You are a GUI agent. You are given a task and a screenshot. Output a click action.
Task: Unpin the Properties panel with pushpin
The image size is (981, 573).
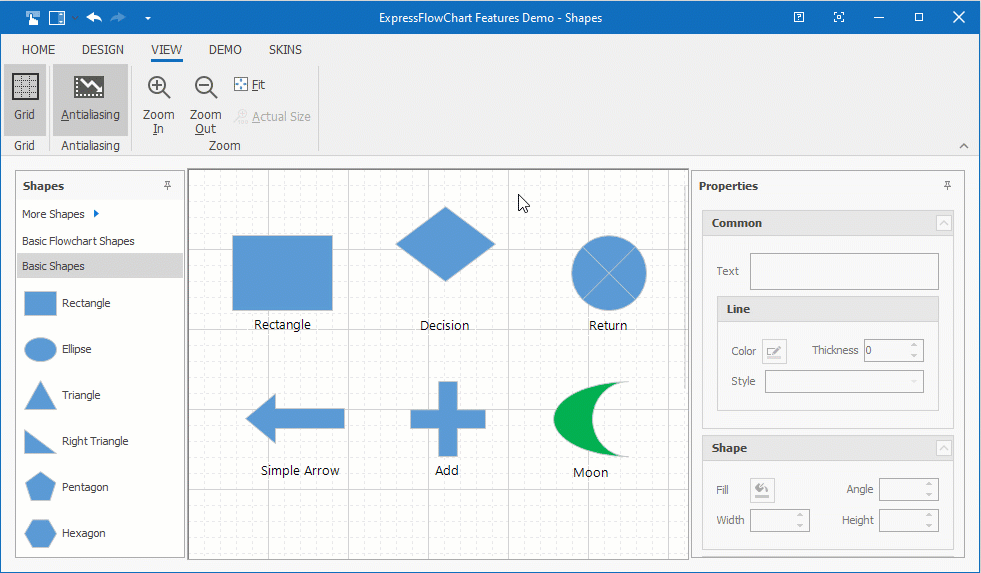pos(947,186)
